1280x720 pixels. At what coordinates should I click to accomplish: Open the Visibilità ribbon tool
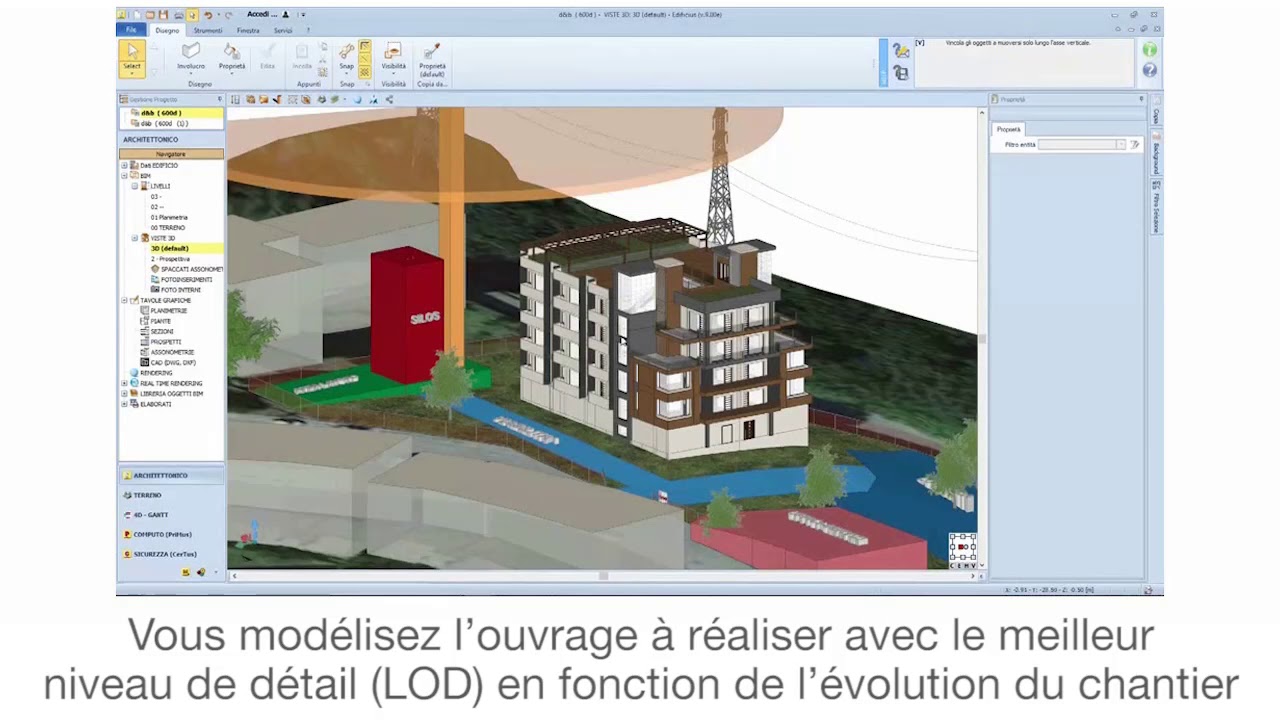[x=393, y=56]
